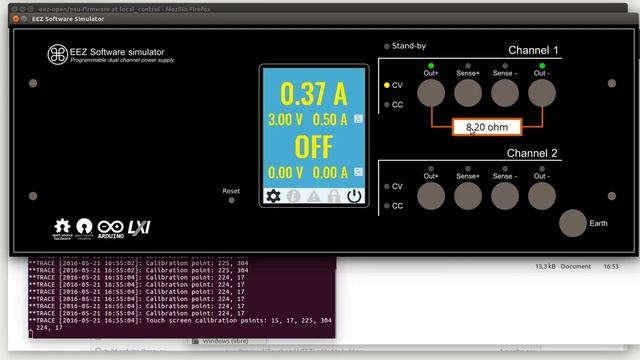
Task: Click the open source hardware gear logo
Action: coord(62,229)
